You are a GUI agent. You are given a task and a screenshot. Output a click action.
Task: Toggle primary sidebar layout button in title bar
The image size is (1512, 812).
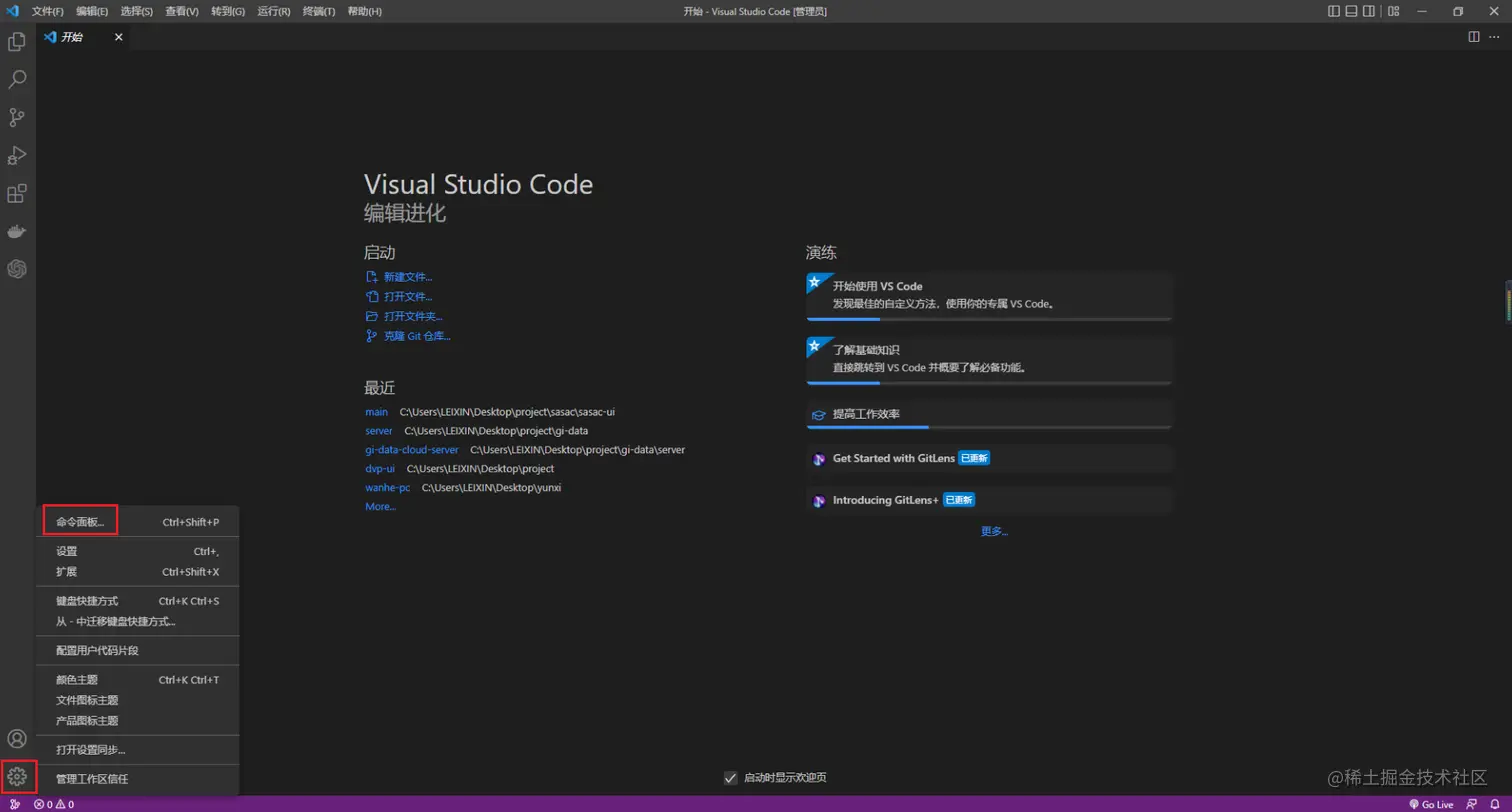pyautogui.click(x=1334, y=11)
